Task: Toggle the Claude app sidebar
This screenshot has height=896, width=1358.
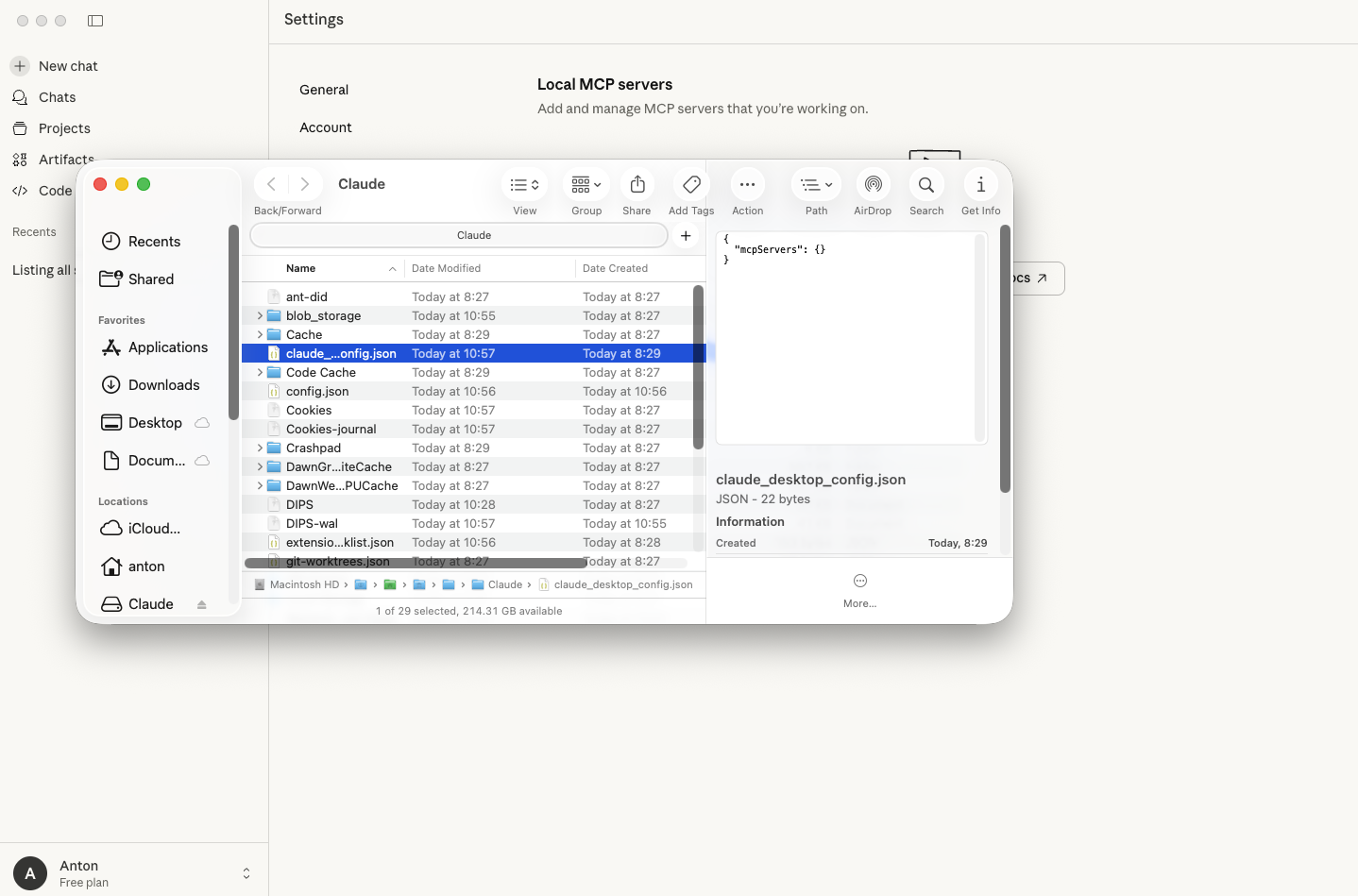Action: (x=95, y=21)
